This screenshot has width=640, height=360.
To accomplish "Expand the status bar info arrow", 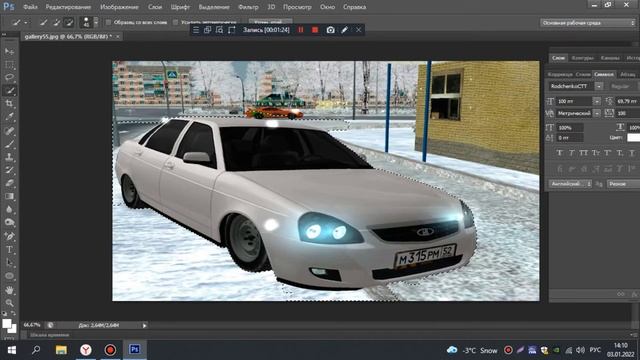I will [x=144, y=325].
